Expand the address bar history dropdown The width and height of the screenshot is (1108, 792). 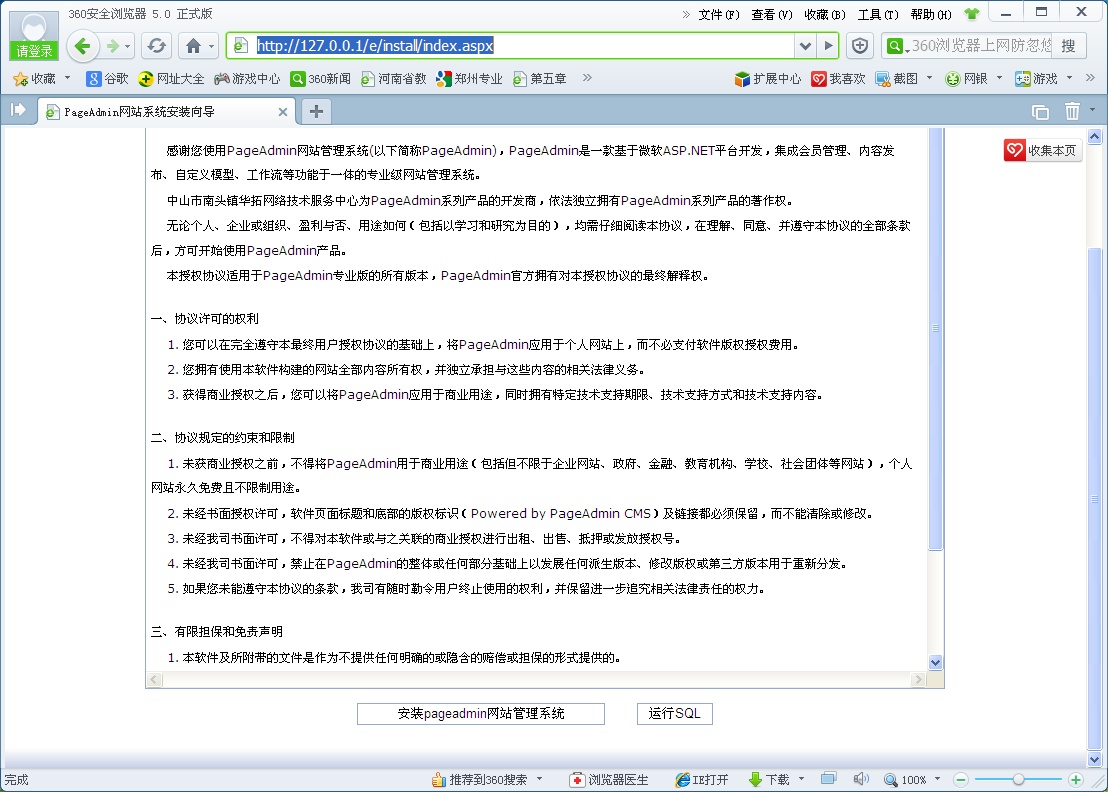[805, 46]
